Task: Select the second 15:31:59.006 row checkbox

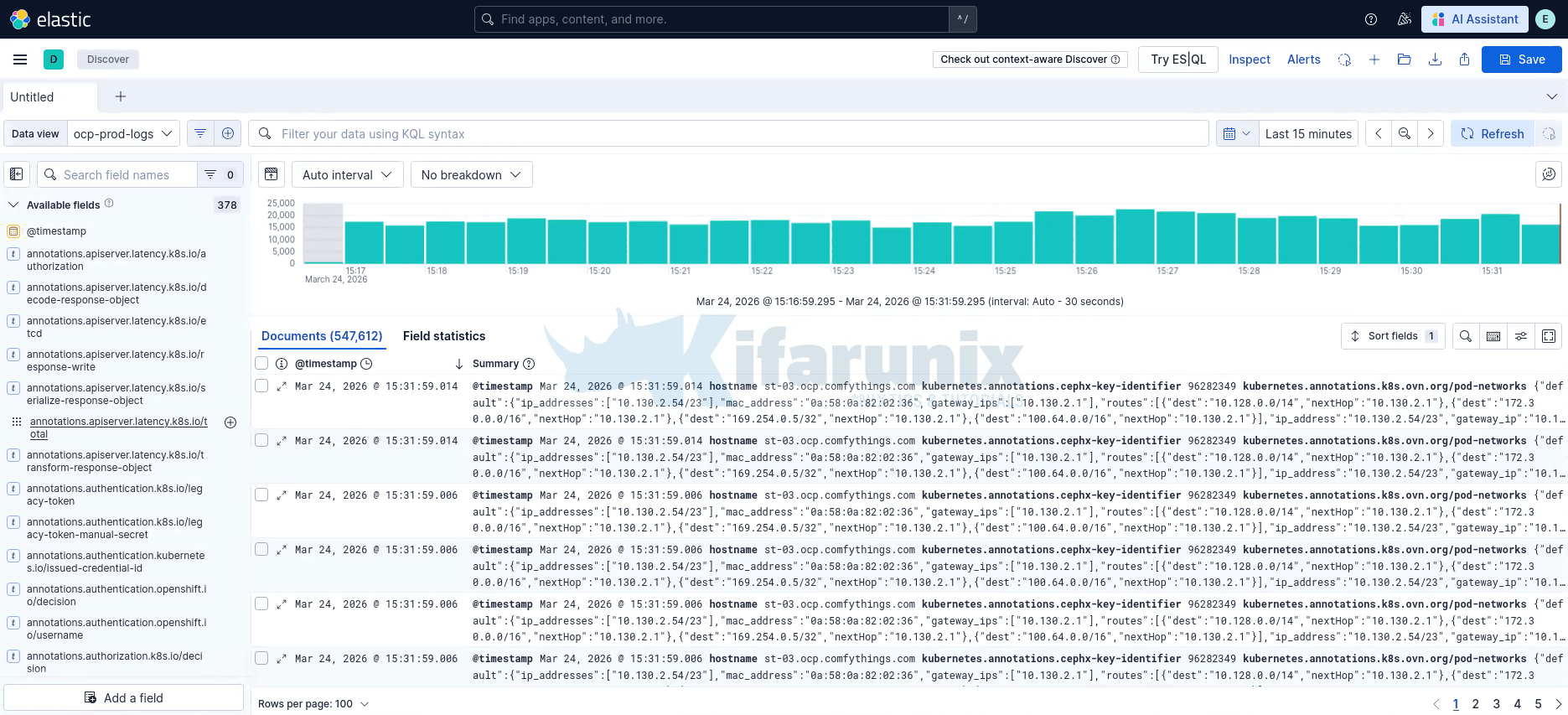Action: pos(261,549)
